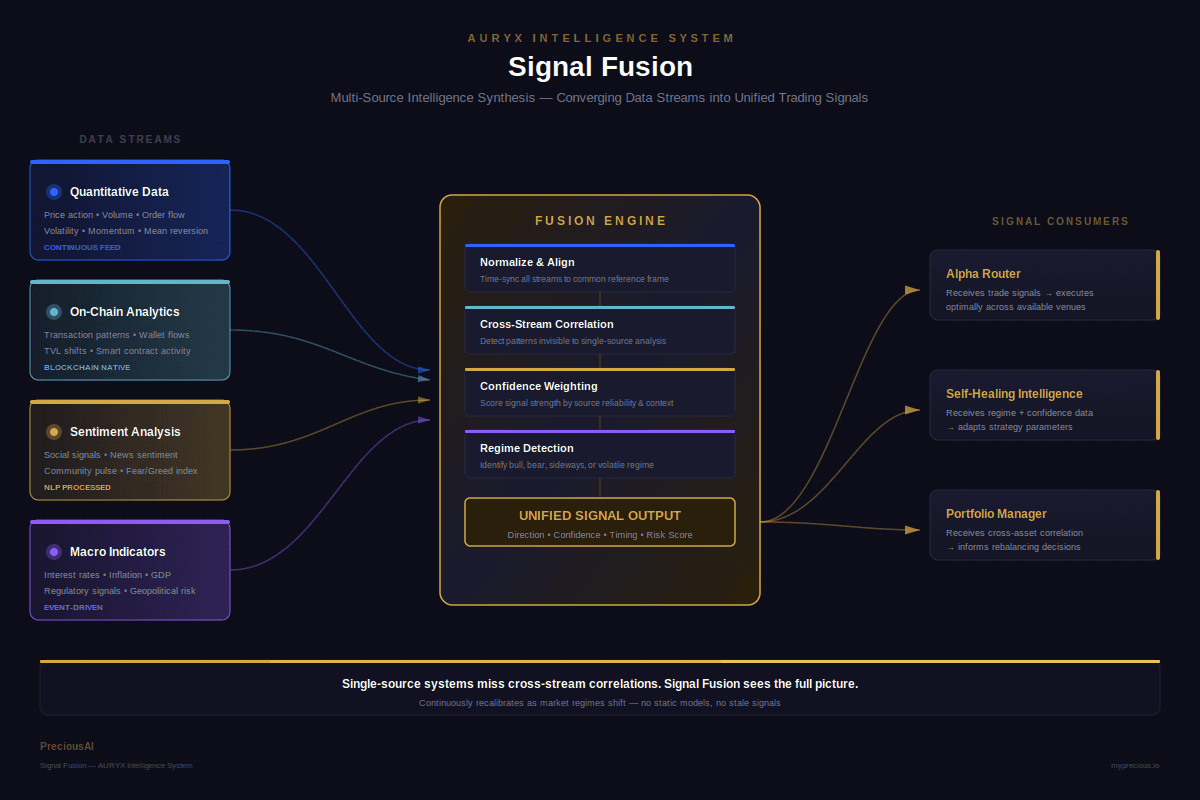The width and height of the screenshot is (1200, 800).
Task: Select the Regime Detection stage
Action: coord(600,454)
